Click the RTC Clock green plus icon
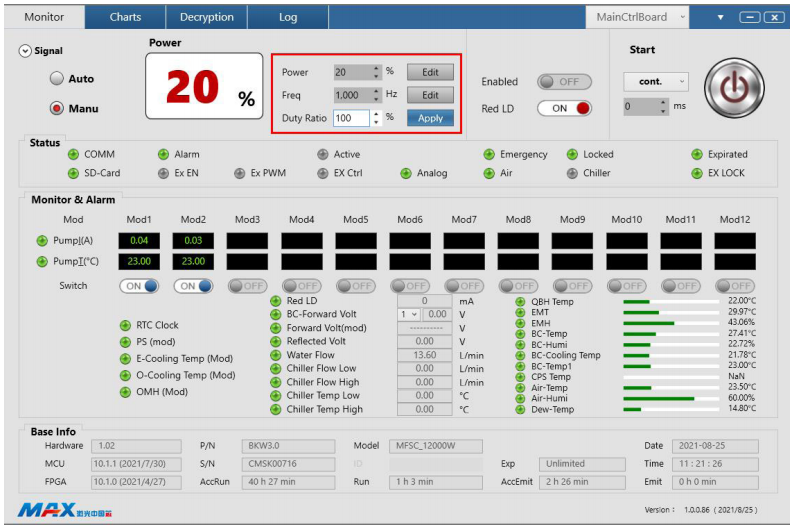 (x=125, y=325)
